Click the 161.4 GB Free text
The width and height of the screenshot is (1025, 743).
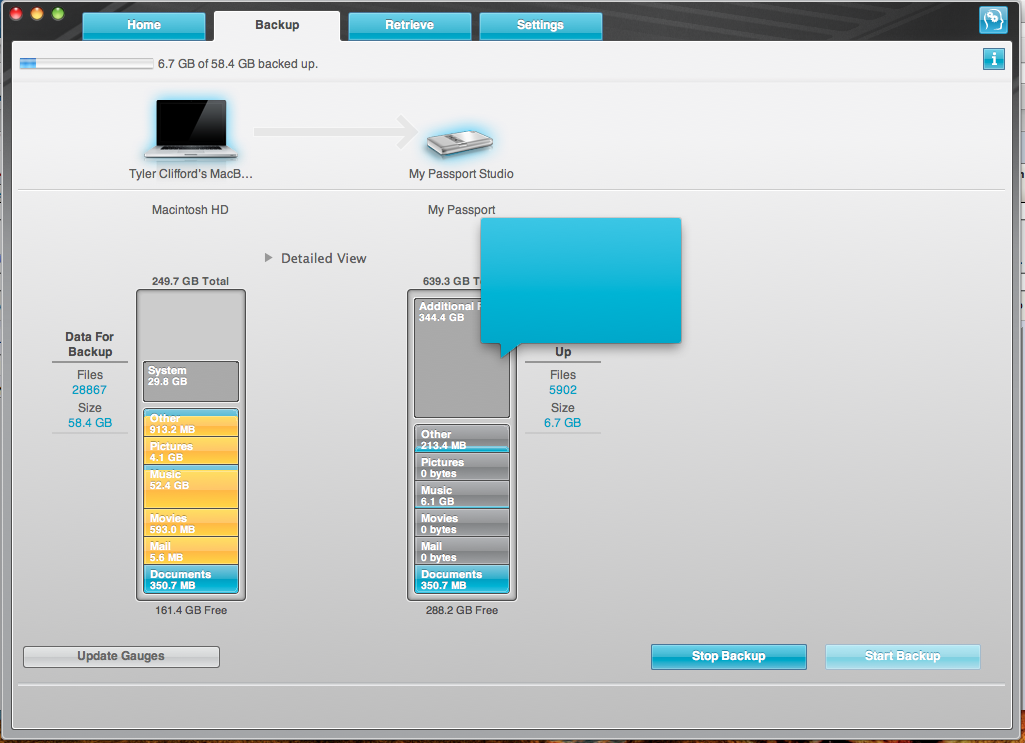[x=191, y=610]
